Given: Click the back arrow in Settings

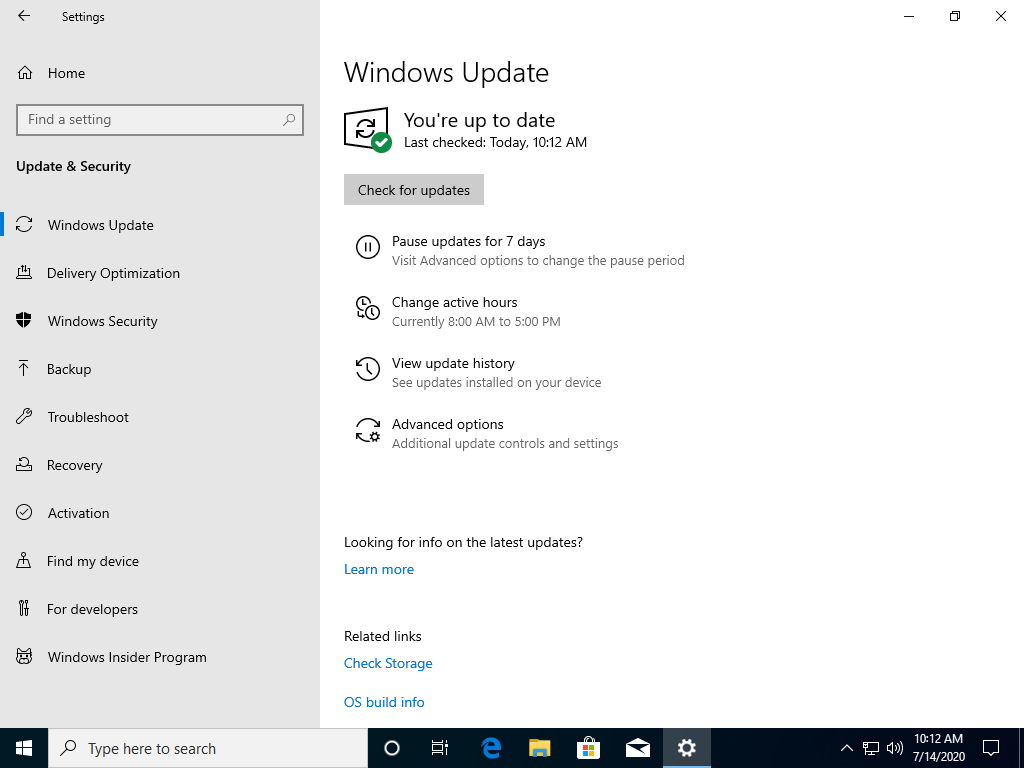Looking at the screenshot, I should 24,16.
